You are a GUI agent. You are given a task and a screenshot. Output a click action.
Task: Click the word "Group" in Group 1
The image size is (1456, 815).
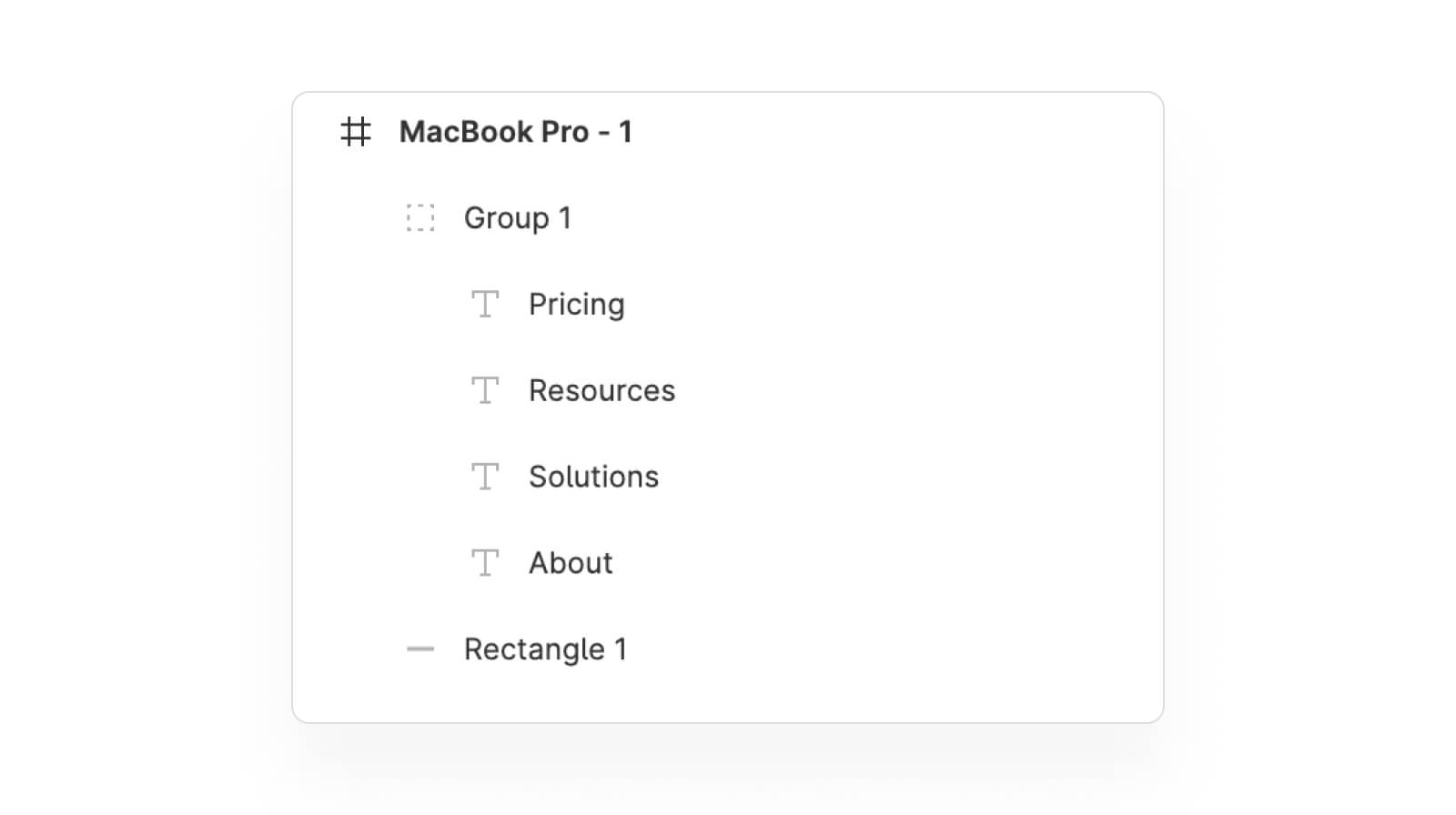click(506, 218)
